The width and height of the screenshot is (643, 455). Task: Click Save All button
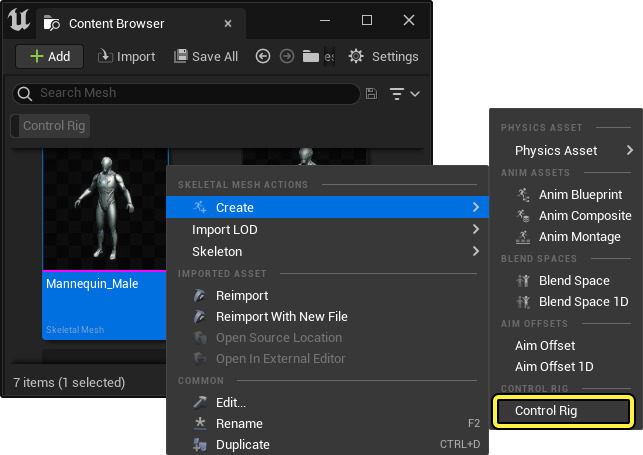click(206, 57)
